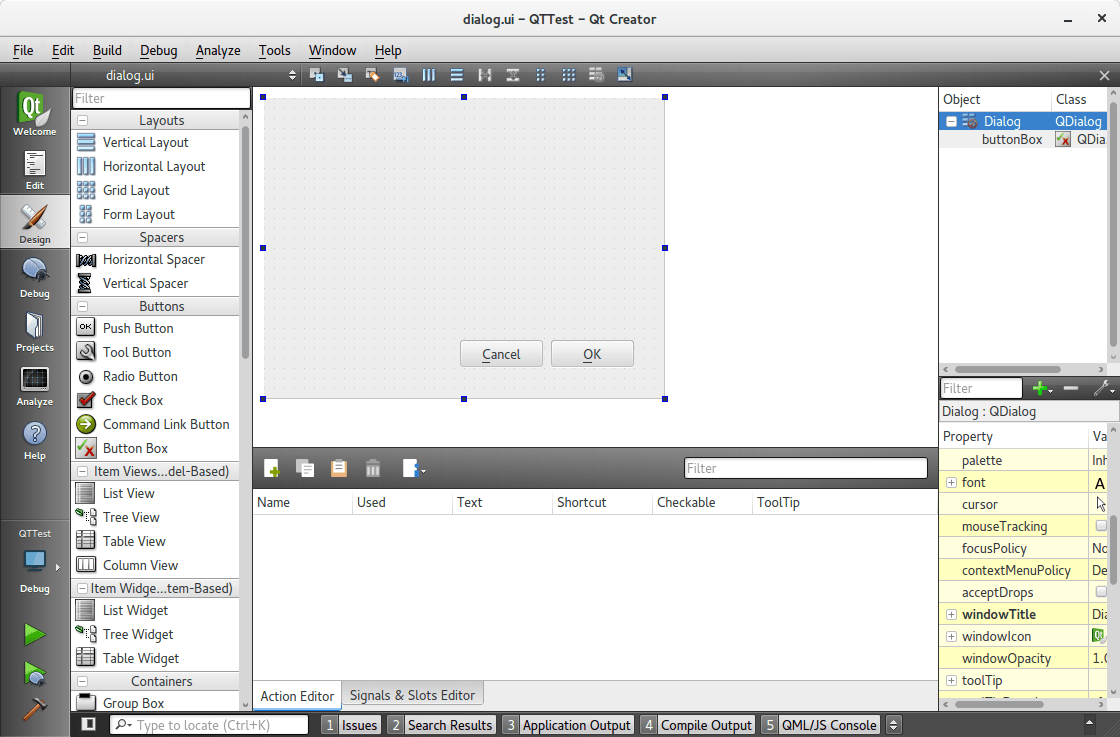Click widget box Filter input field

click(161, 98)
